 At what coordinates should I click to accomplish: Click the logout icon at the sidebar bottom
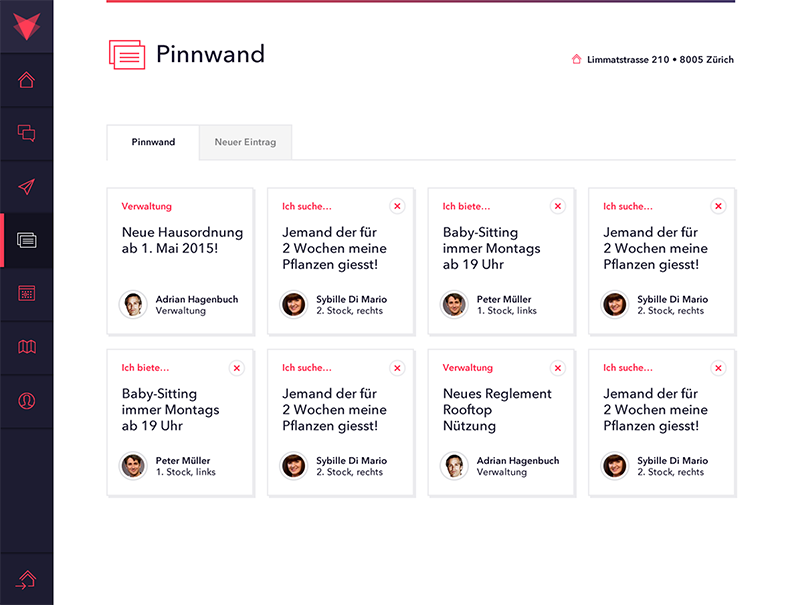pos(26,579)
